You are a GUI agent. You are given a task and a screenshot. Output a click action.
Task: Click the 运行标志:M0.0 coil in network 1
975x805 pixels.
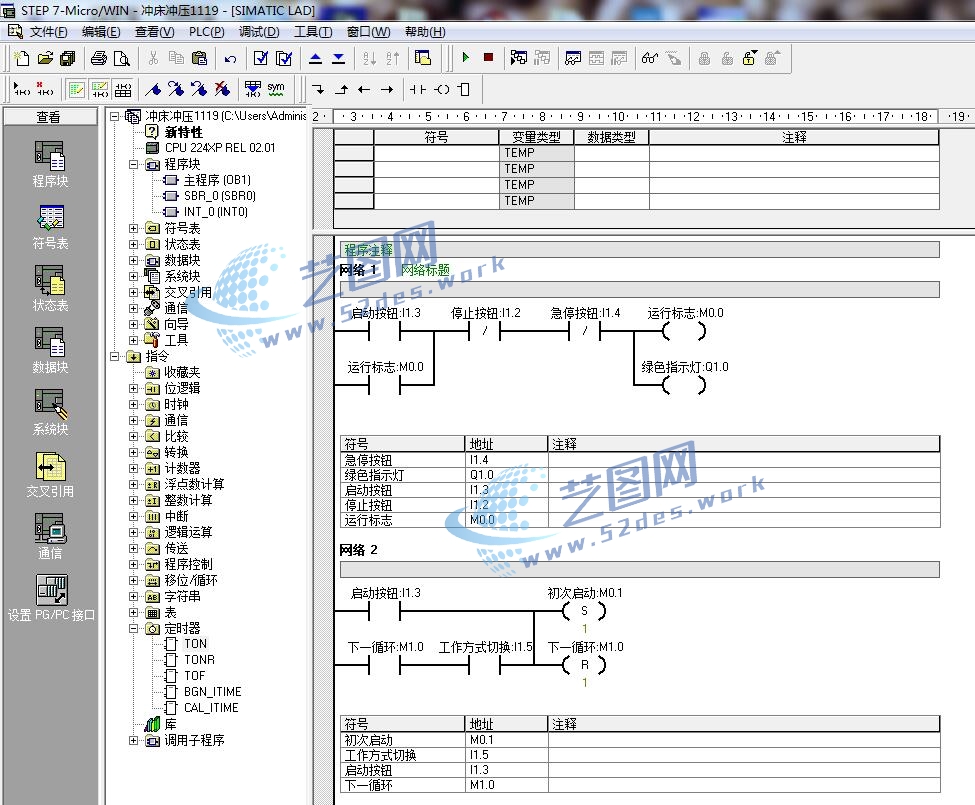coord(684,331)
